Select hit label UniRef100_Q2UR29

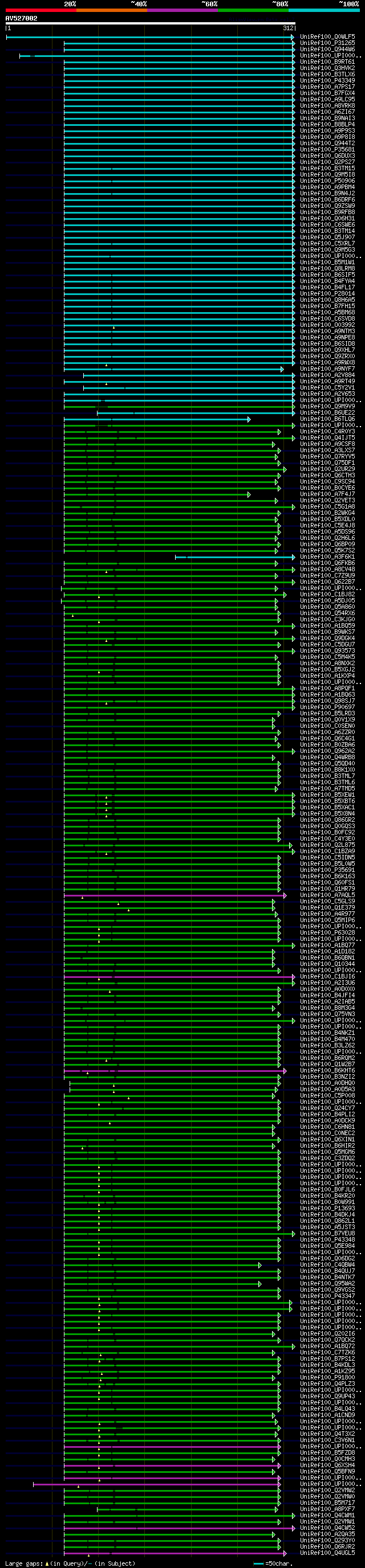[x=328, y=469]
